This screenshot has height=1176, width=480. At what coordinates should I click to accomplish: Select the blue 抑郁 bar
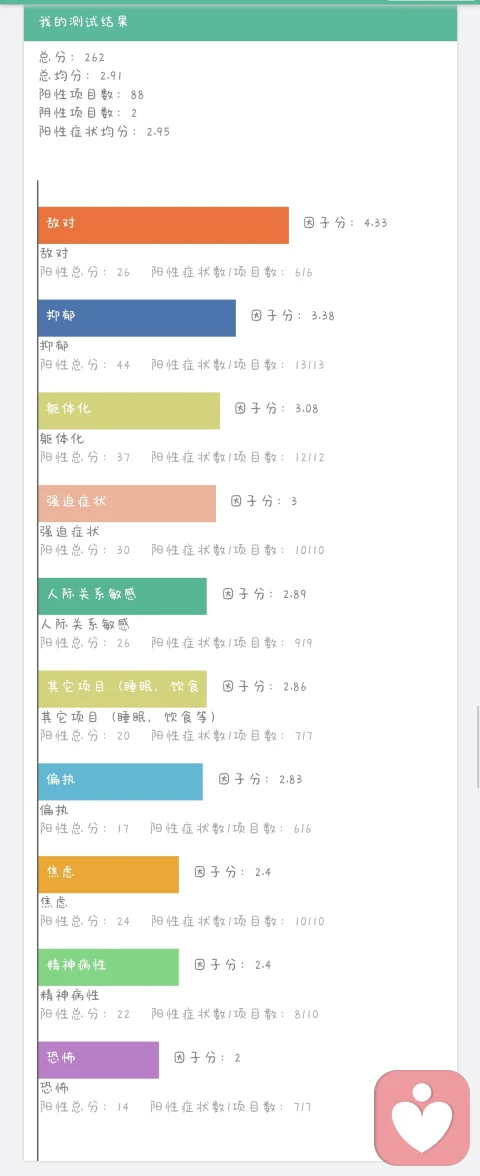click(137, 318)
